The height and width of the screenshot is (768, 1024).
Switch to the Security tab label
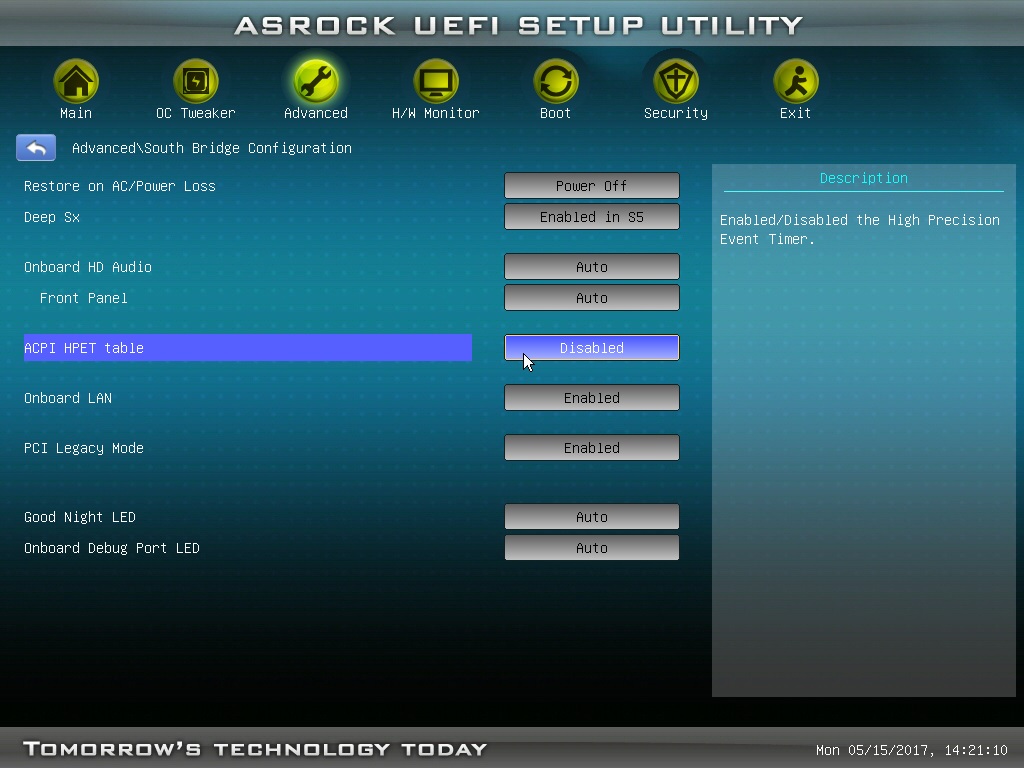coord(676,113)
